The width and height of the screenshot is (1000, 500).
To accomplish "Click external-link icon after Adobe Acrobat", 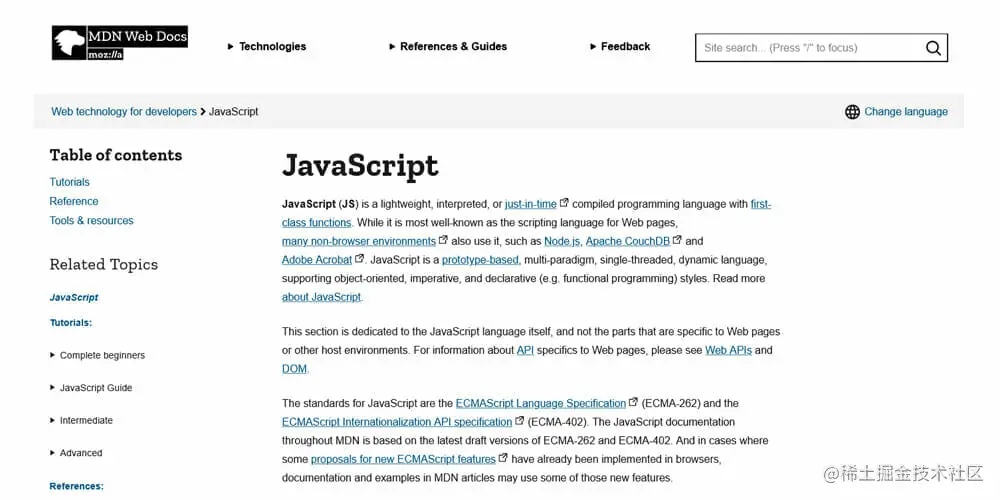I will (360, 259).
